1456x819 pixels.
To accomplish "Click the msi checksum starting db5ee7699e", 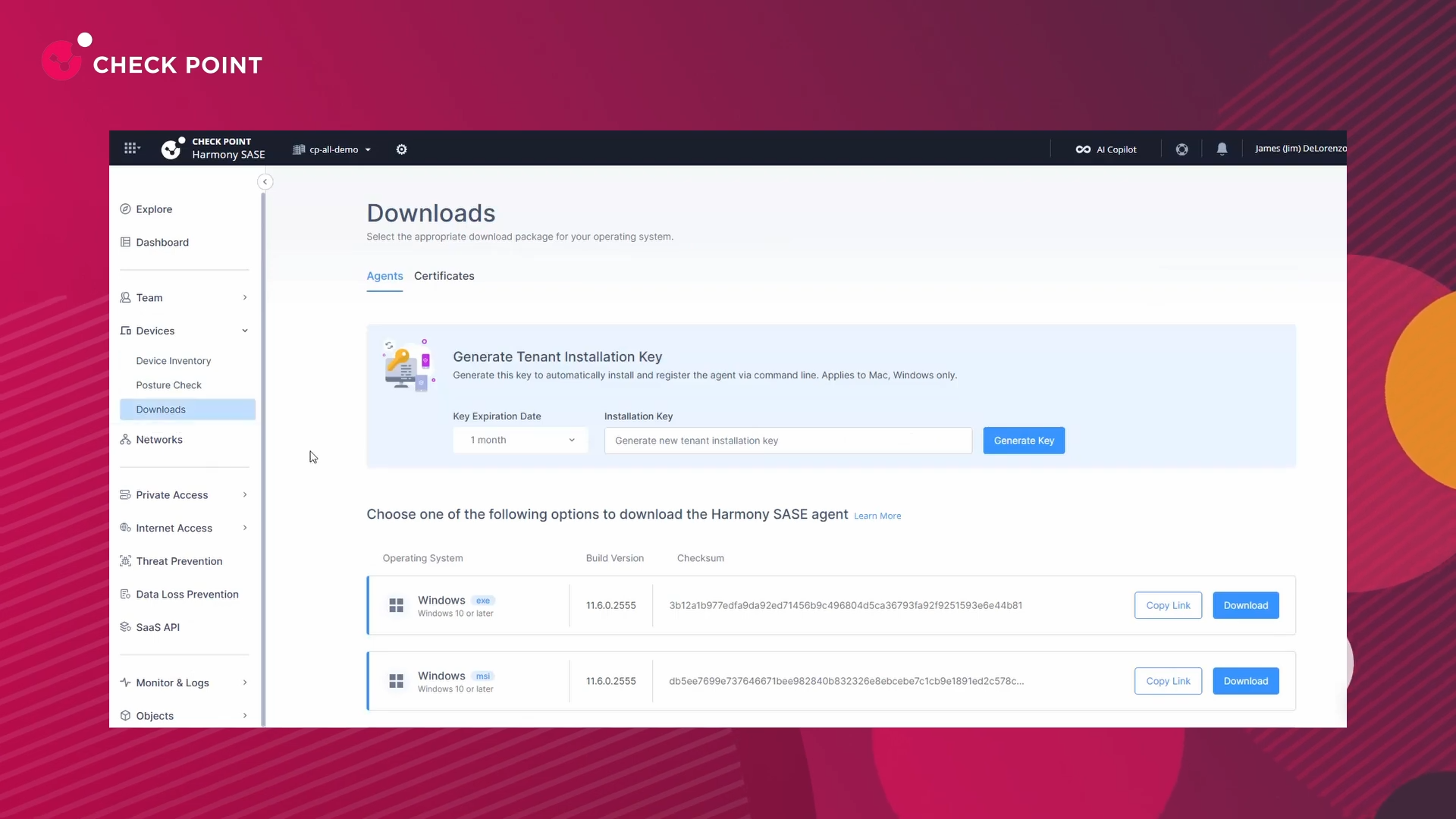I will 846,681.
